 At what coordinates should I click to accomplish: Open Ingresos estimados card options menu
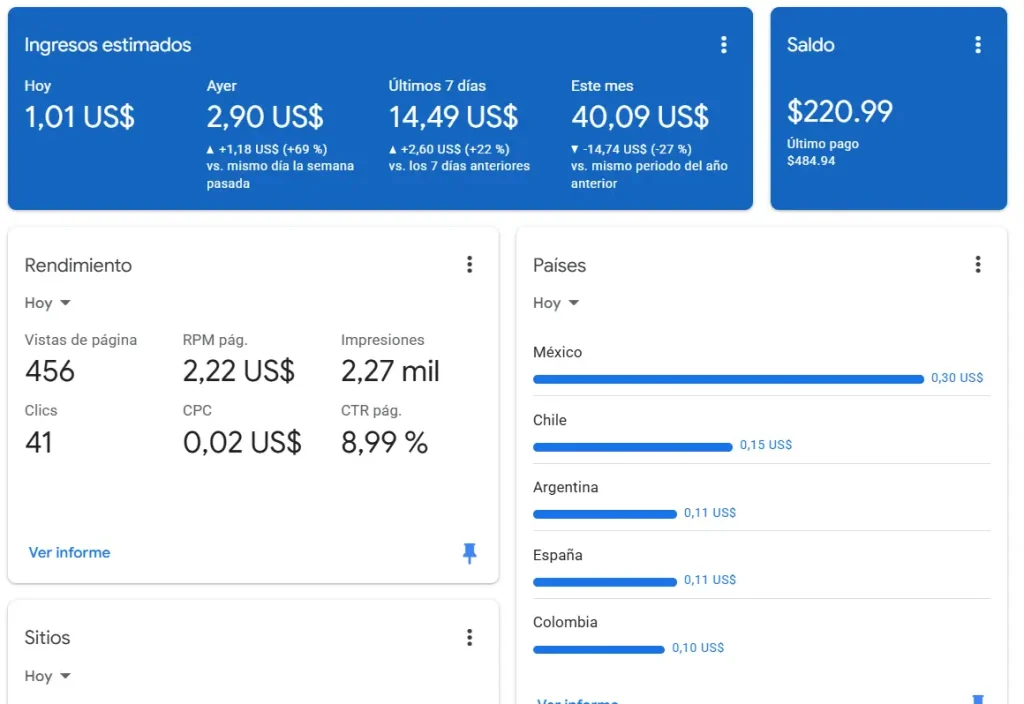(x=724, y=45)
